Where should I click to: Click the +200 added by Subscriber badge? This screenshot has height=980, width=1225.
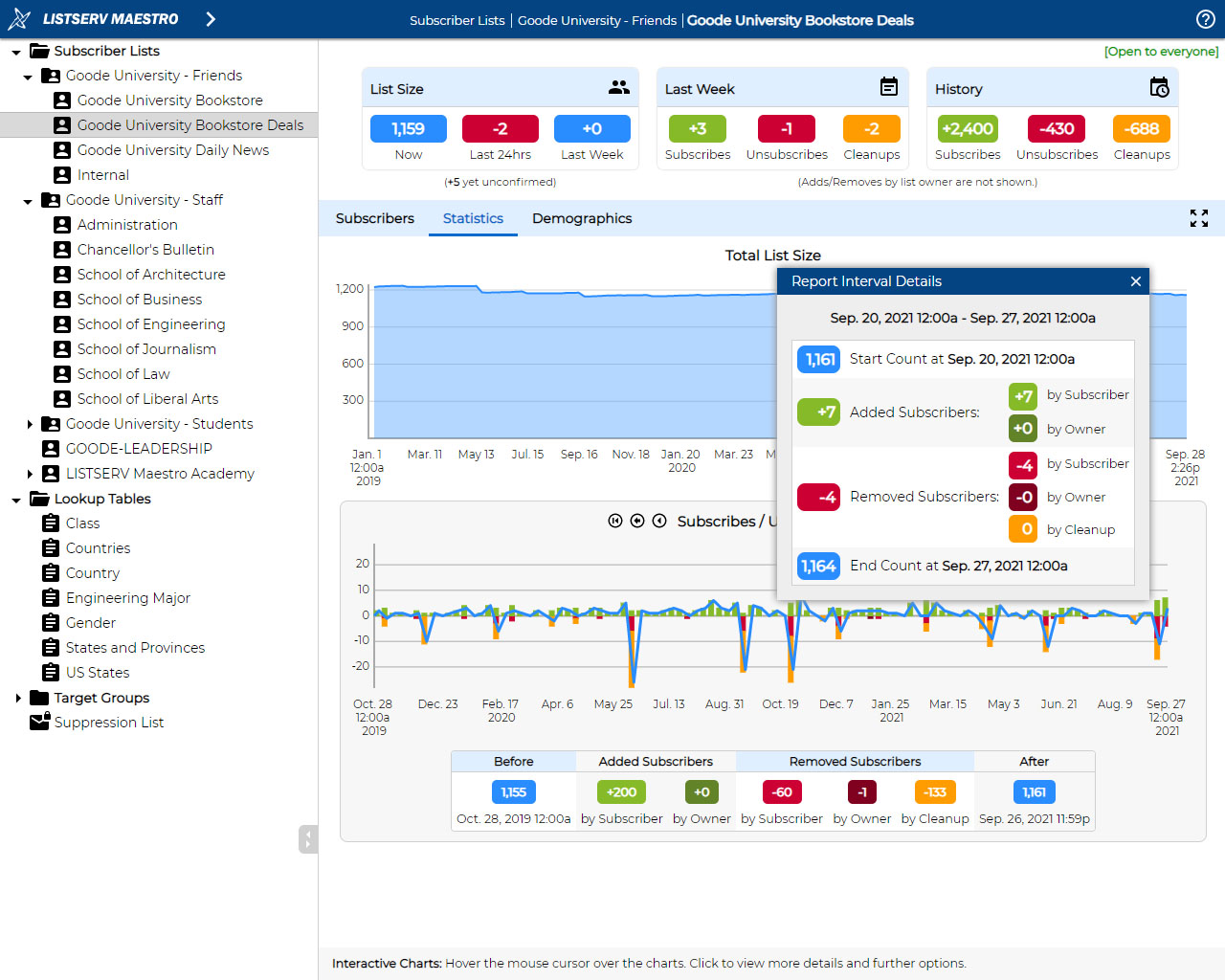(x=622, y=792)
